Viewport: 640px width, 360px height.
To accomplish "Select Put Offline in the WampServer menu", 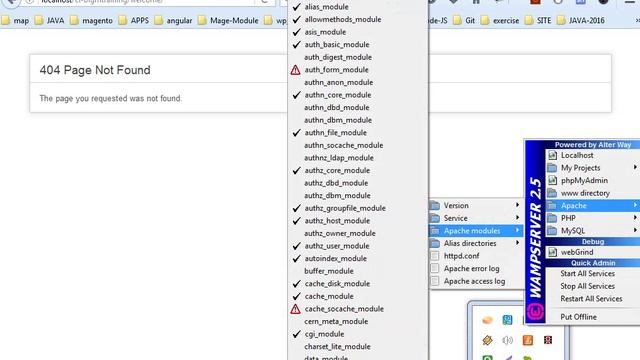I will 578,317.
